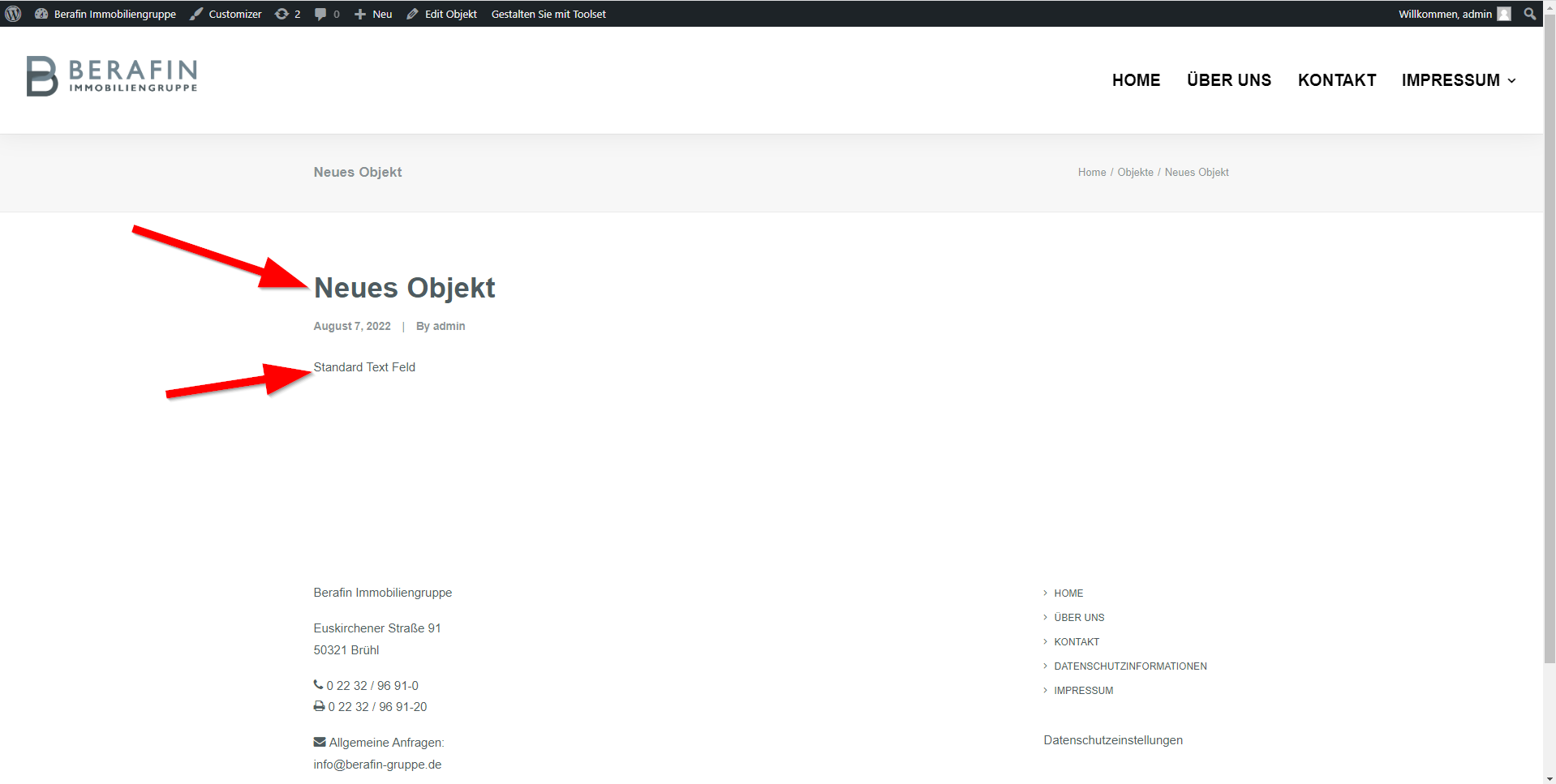This screenshot has width=1556, height=784.
Task: Expand the Impressum menu chevron
Action: (x=1511, y=81)
